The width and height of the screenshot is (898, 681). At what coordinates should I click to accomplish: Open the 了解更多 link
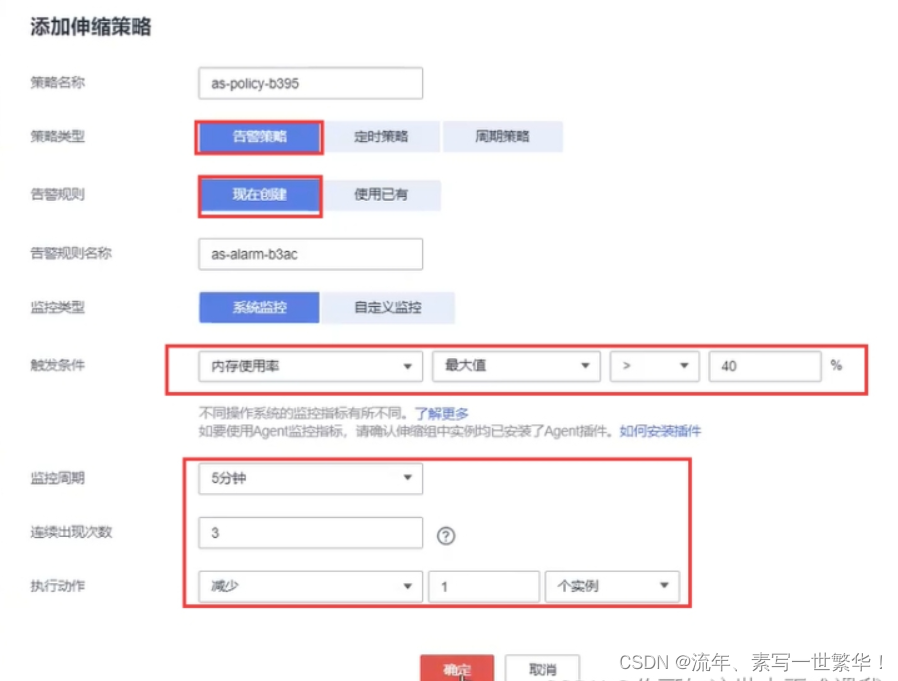(442, 414)
